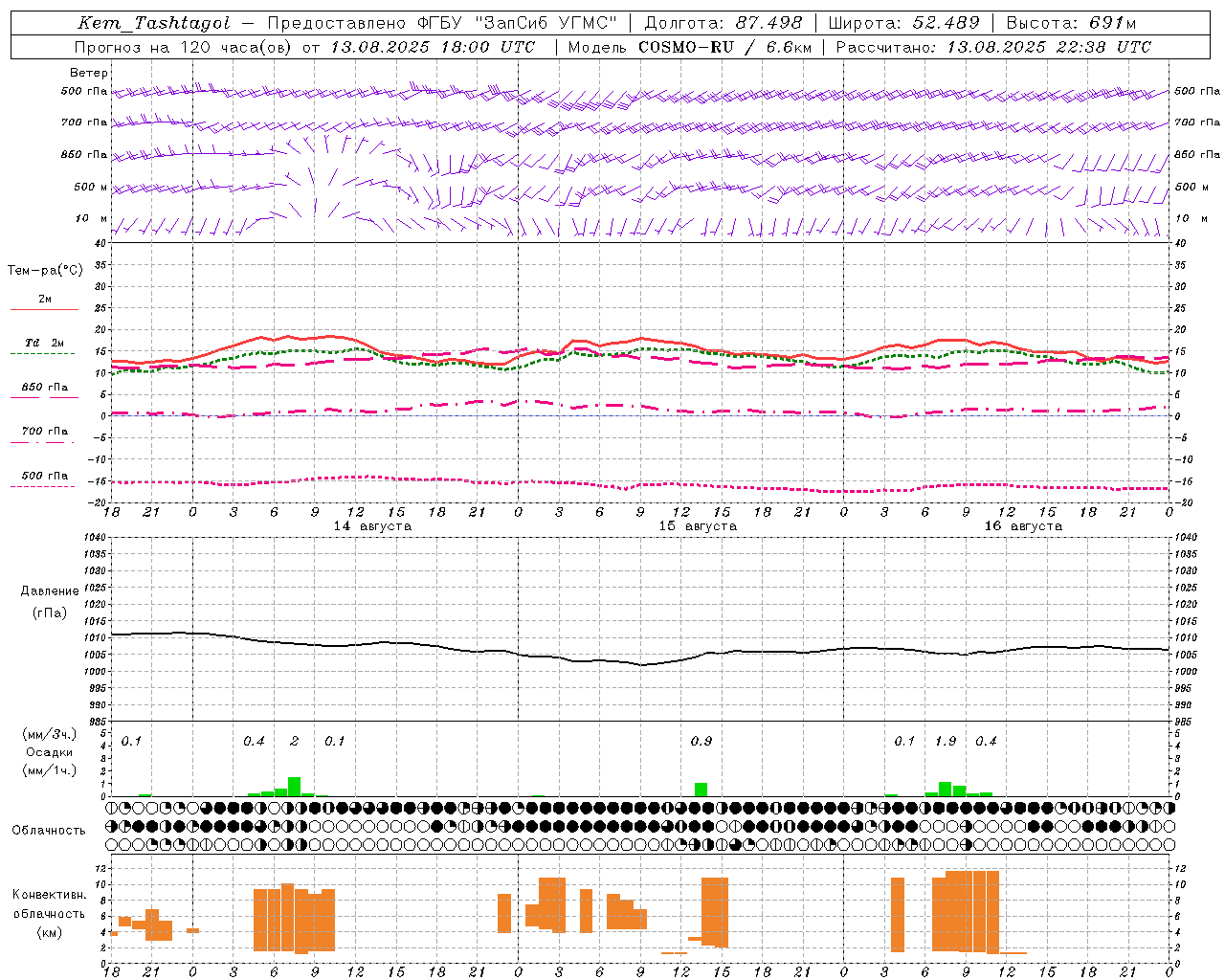This screenshot has width=1225, height=980.
Task: Click the station title Kem_Tashtagol
Action: pos(154,23)
